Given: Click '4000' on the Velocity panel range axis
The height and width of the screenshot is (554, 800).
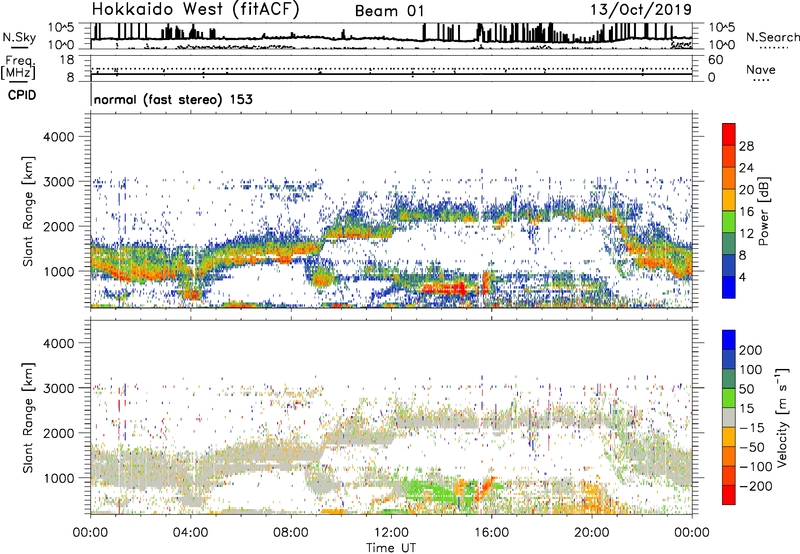Looking at the screenshot, I should [x=59, y=343].
